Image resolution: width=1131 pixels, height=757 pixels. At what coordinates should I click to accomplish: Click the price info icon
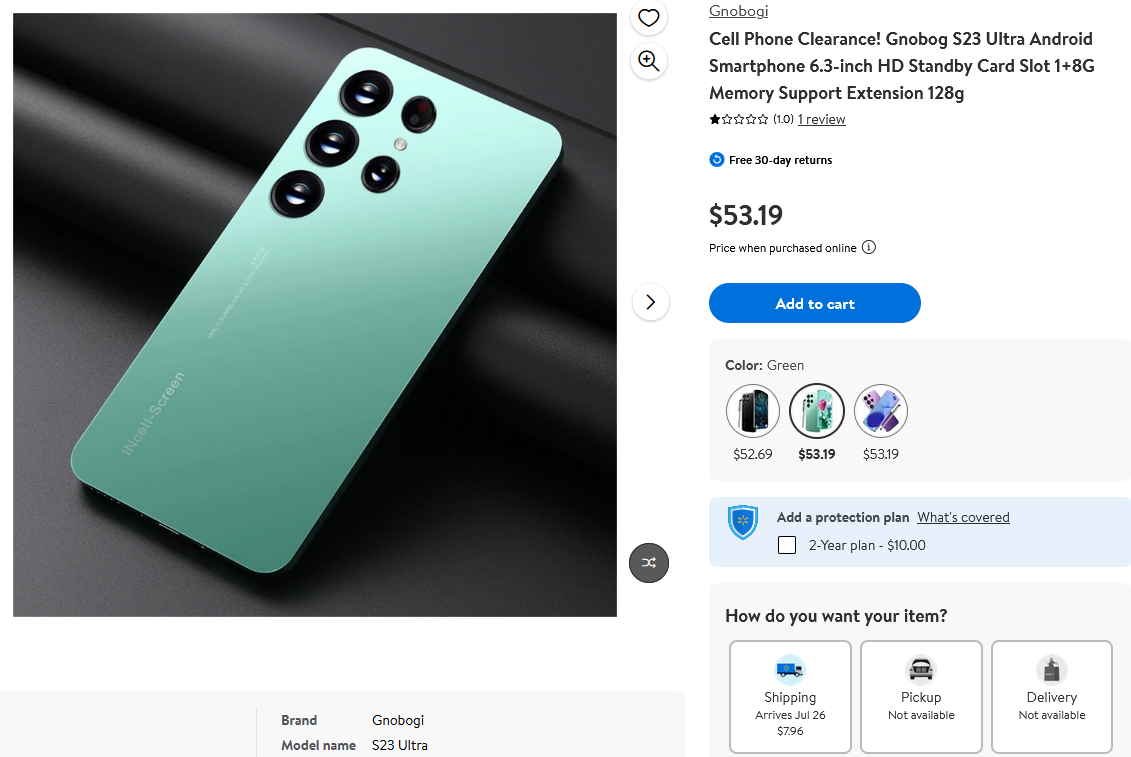869,248
